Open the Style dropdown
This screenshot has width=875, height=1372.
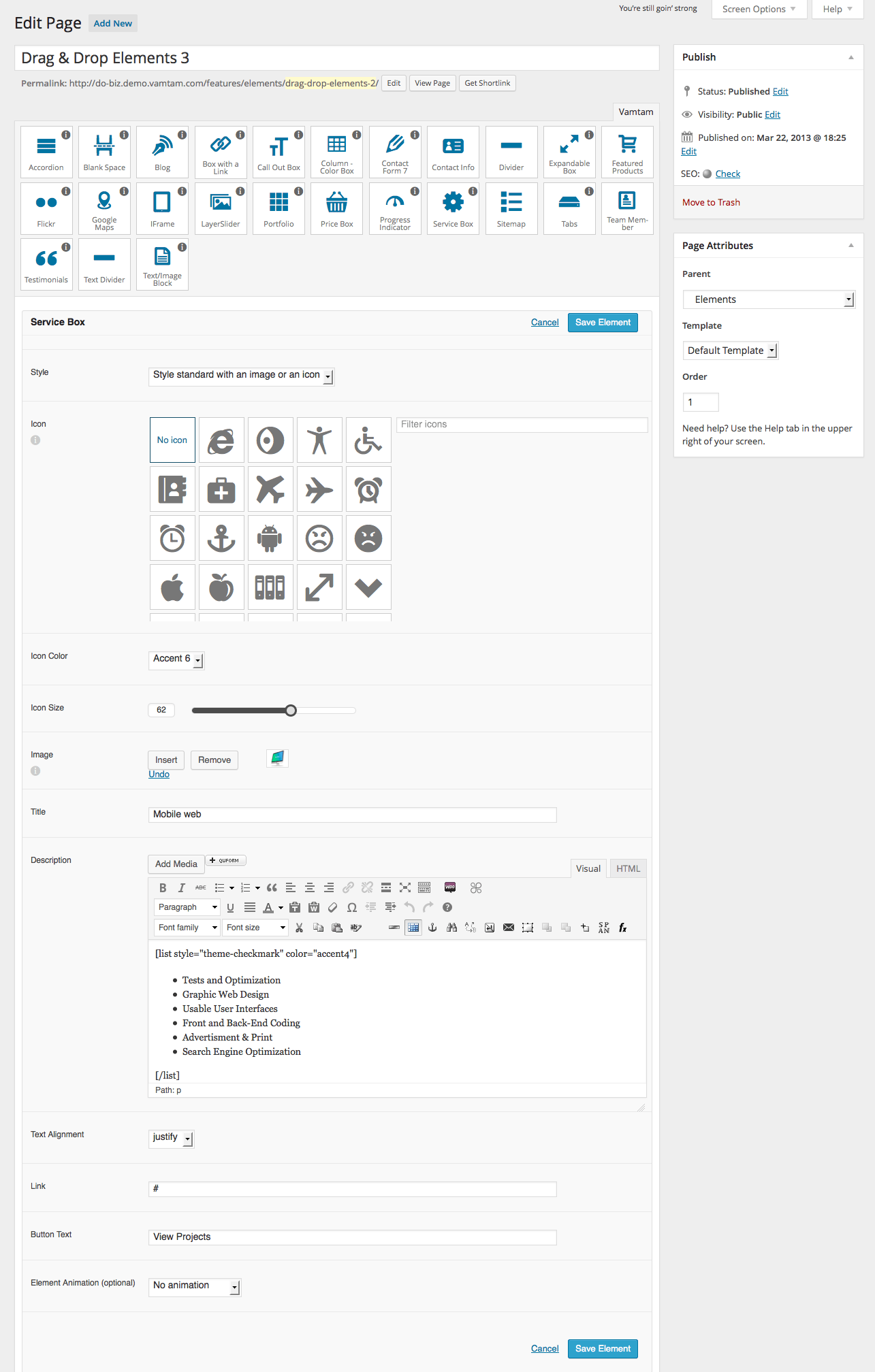(241, 376)
